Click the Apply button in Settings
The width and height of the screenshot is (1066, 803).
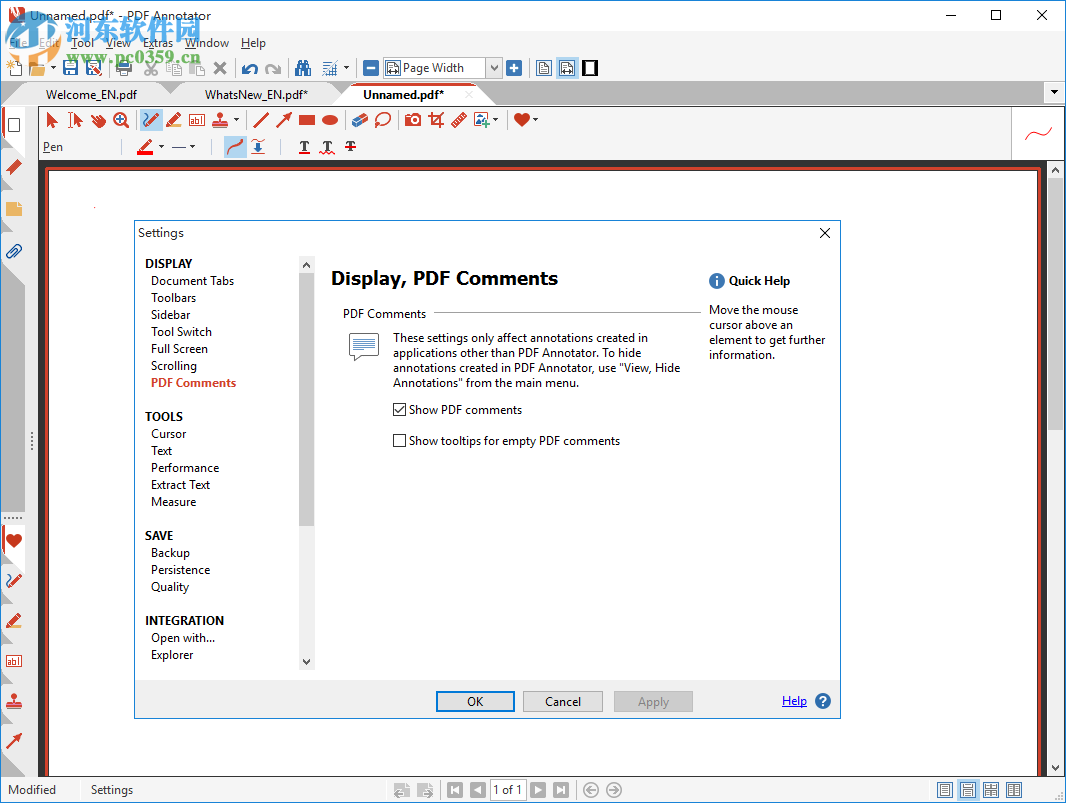653,701
